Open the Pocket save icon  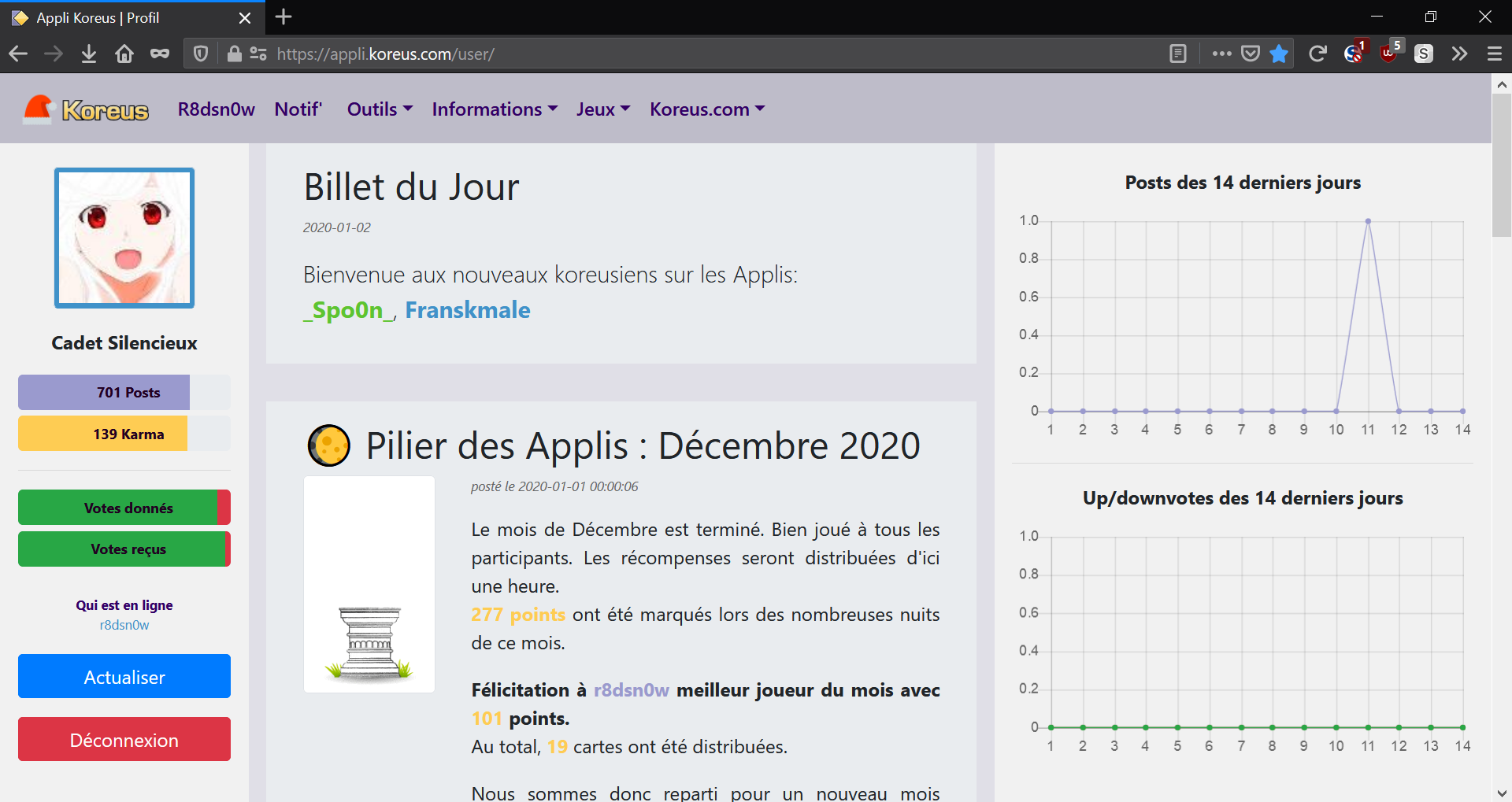coord(1251,54)
